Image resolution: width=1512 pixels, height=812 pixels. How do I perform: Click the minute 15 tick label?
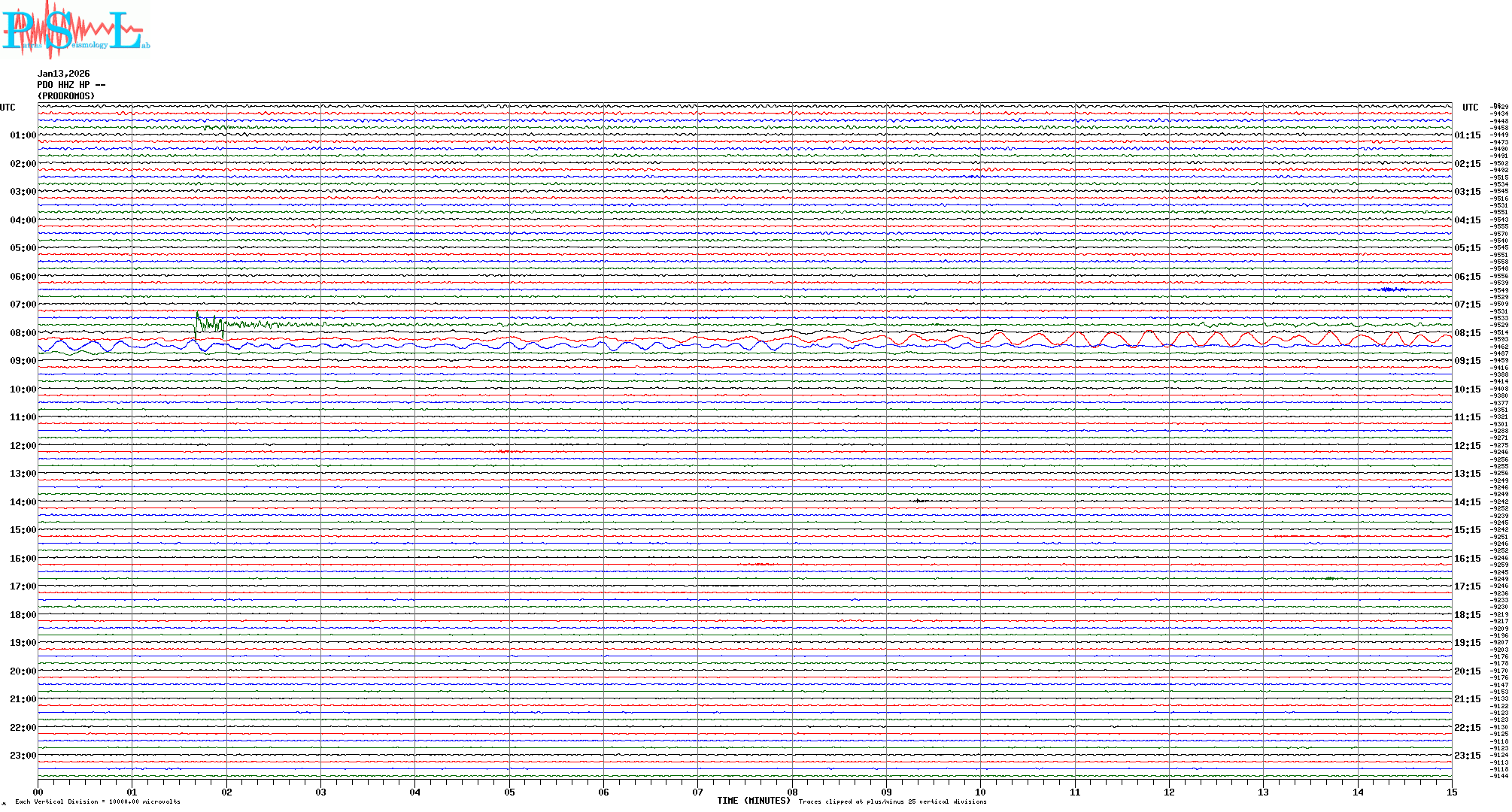(1451, 792)
